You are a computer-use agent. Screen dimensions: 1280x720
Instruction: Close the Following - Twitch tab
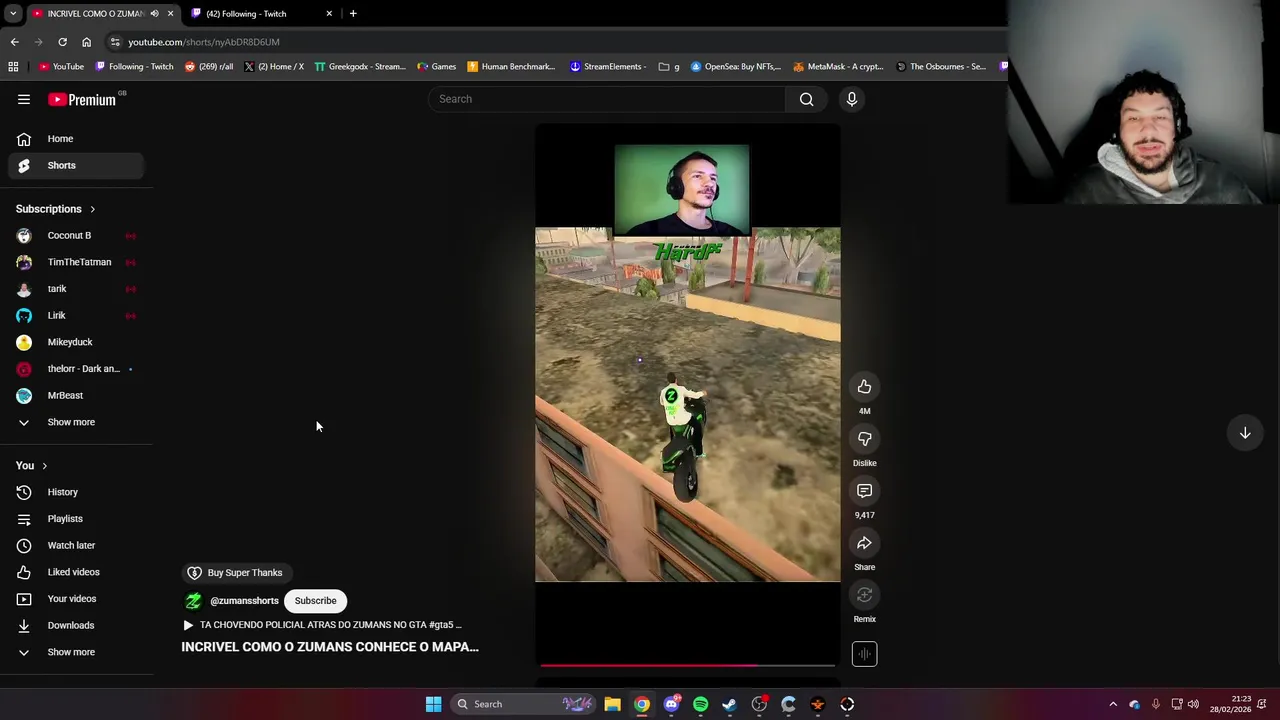point(329,14)
